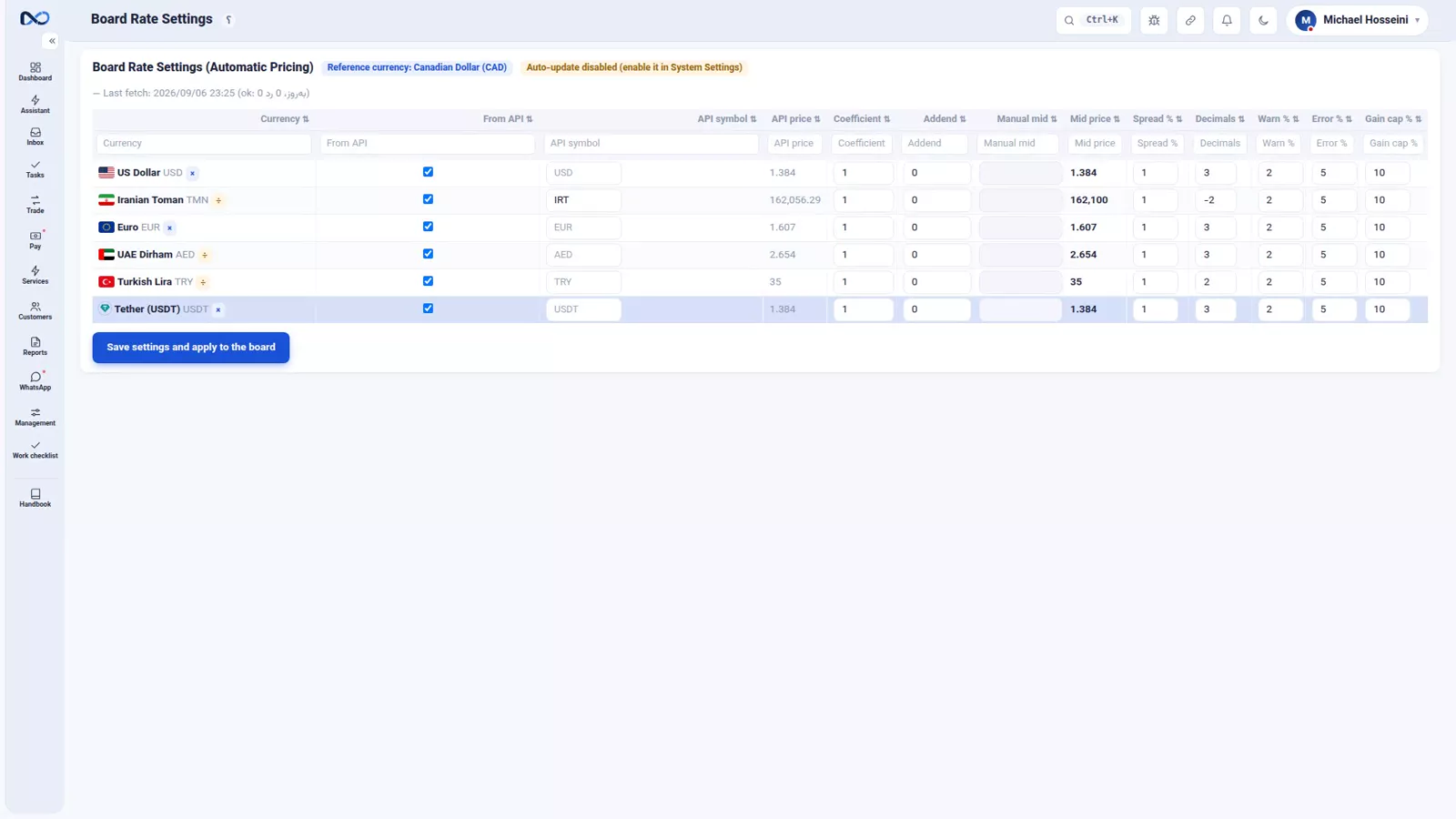Edit Iranian Toman API symbol IRT field
Image resolution: width=1456 pixels, height=819 pixels.
pos(584,200)
